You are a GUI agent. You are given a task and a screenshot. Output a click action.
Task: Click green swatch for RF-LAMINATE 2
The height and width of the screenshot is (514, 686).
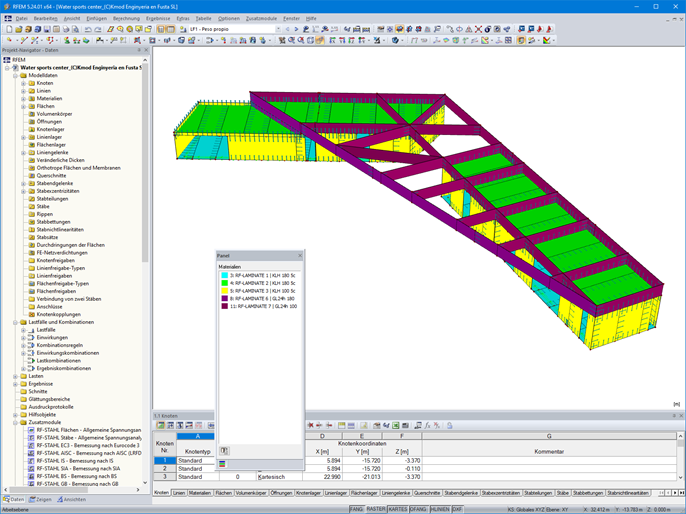[x=224, y=283]
